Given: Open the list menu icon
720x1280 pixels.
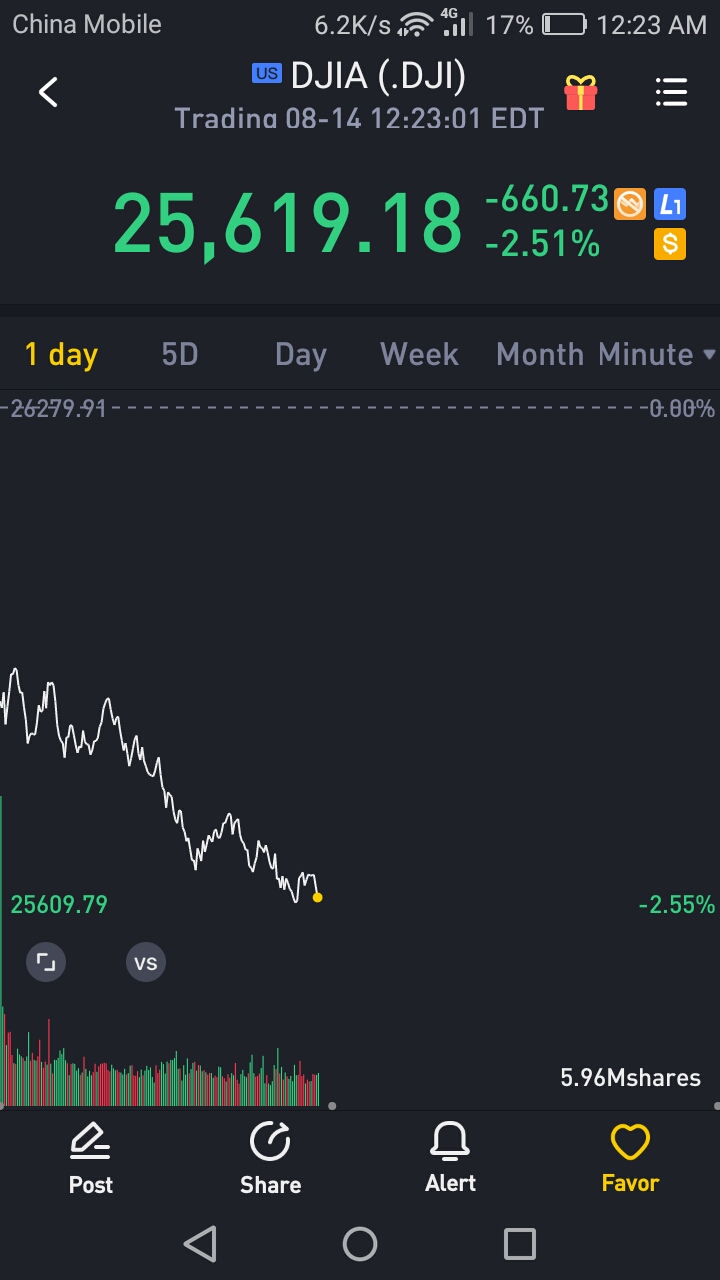Looking at the screenshot, I should [x=671, y=93].
